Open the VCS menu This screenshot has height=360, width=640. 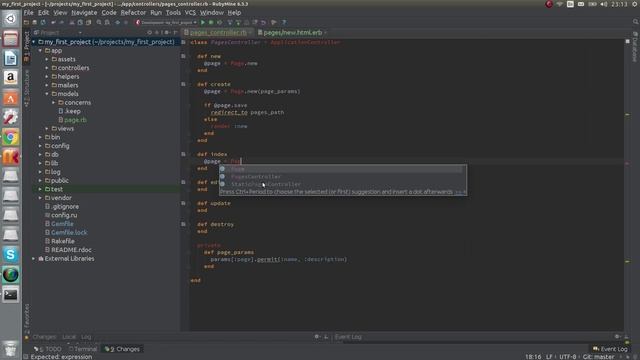pyautogui.click(x=190, y=13)
